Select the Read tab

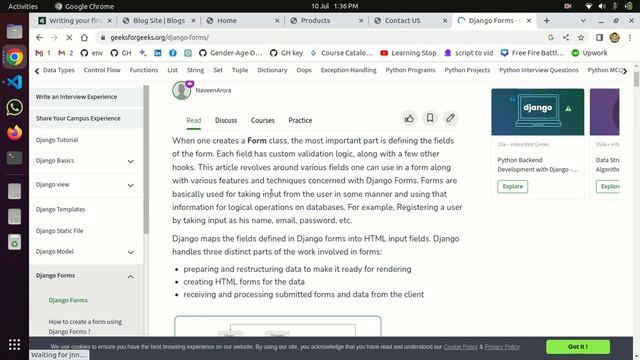(193, 120)
